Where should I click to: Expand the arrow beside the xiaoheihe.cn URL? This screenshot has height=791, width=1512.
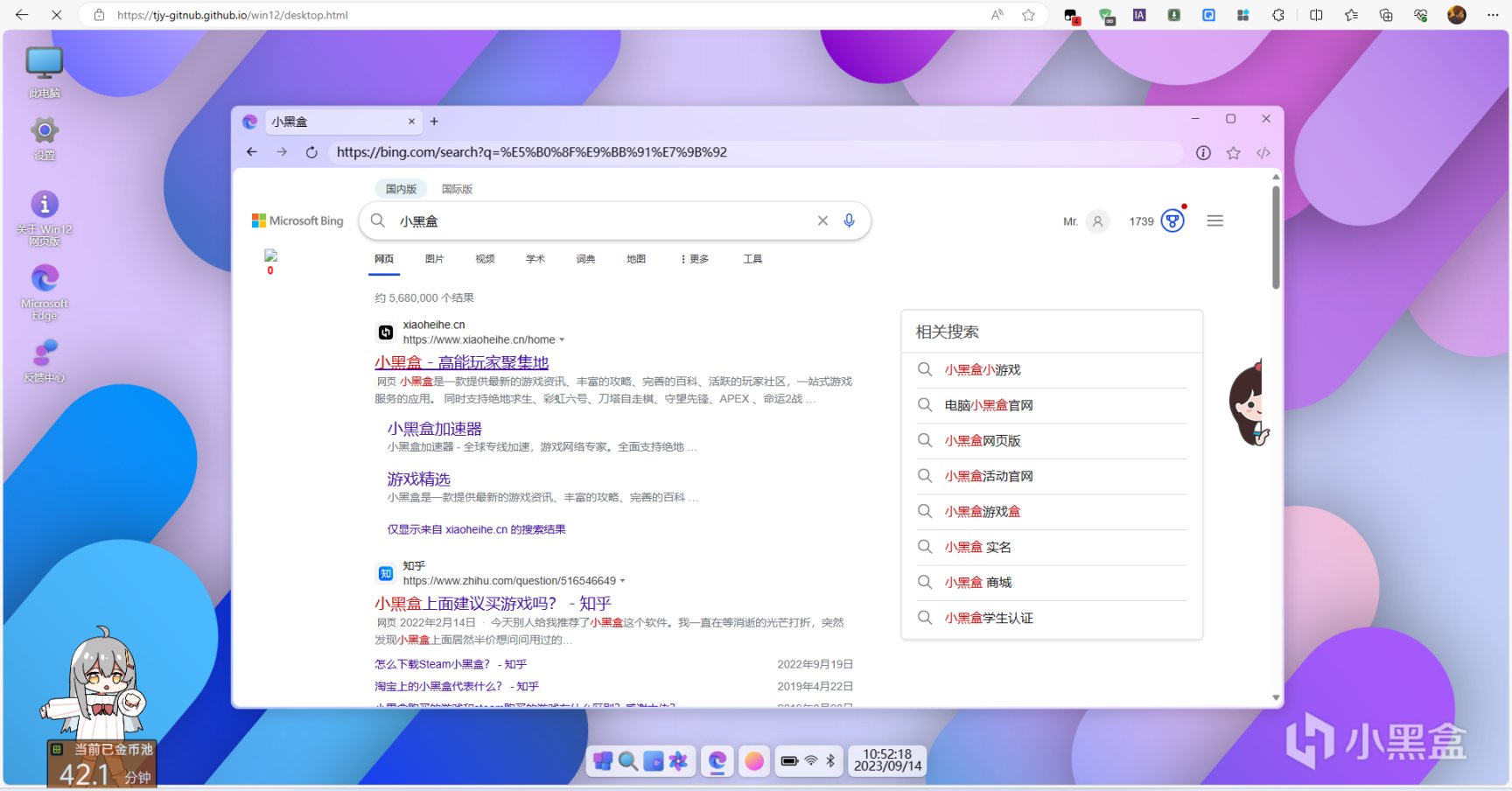tap(562, 340)
